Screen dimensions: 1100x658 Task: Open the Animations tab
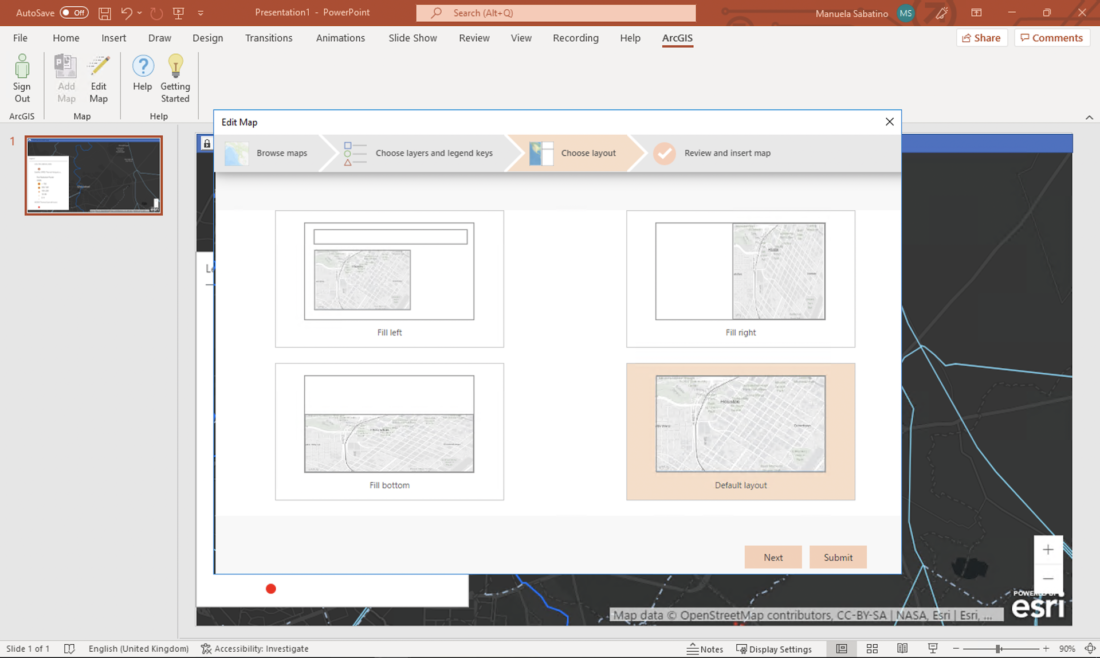[340, 38]
